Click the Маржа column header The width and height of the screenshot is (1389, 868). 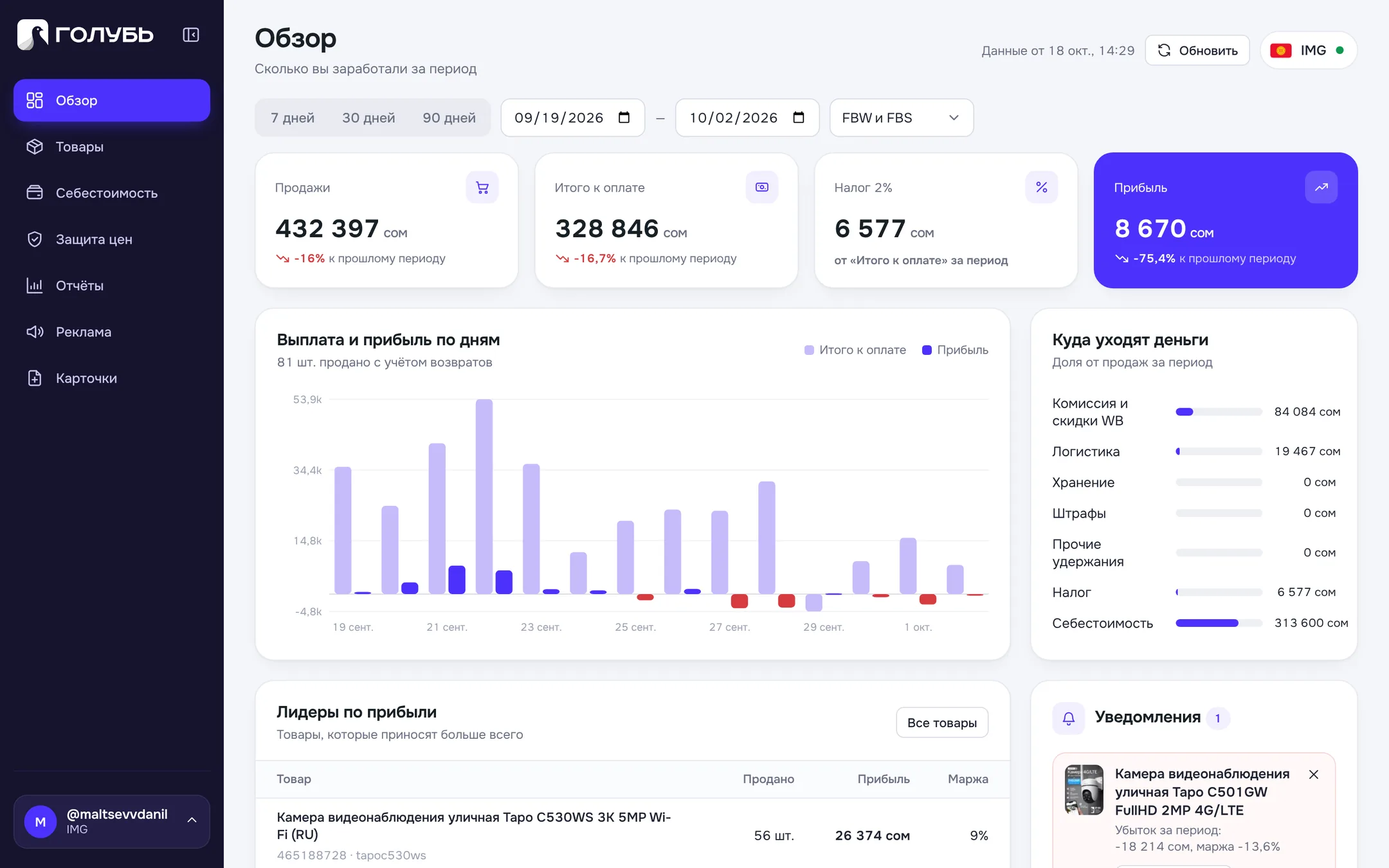click(968, 779)
